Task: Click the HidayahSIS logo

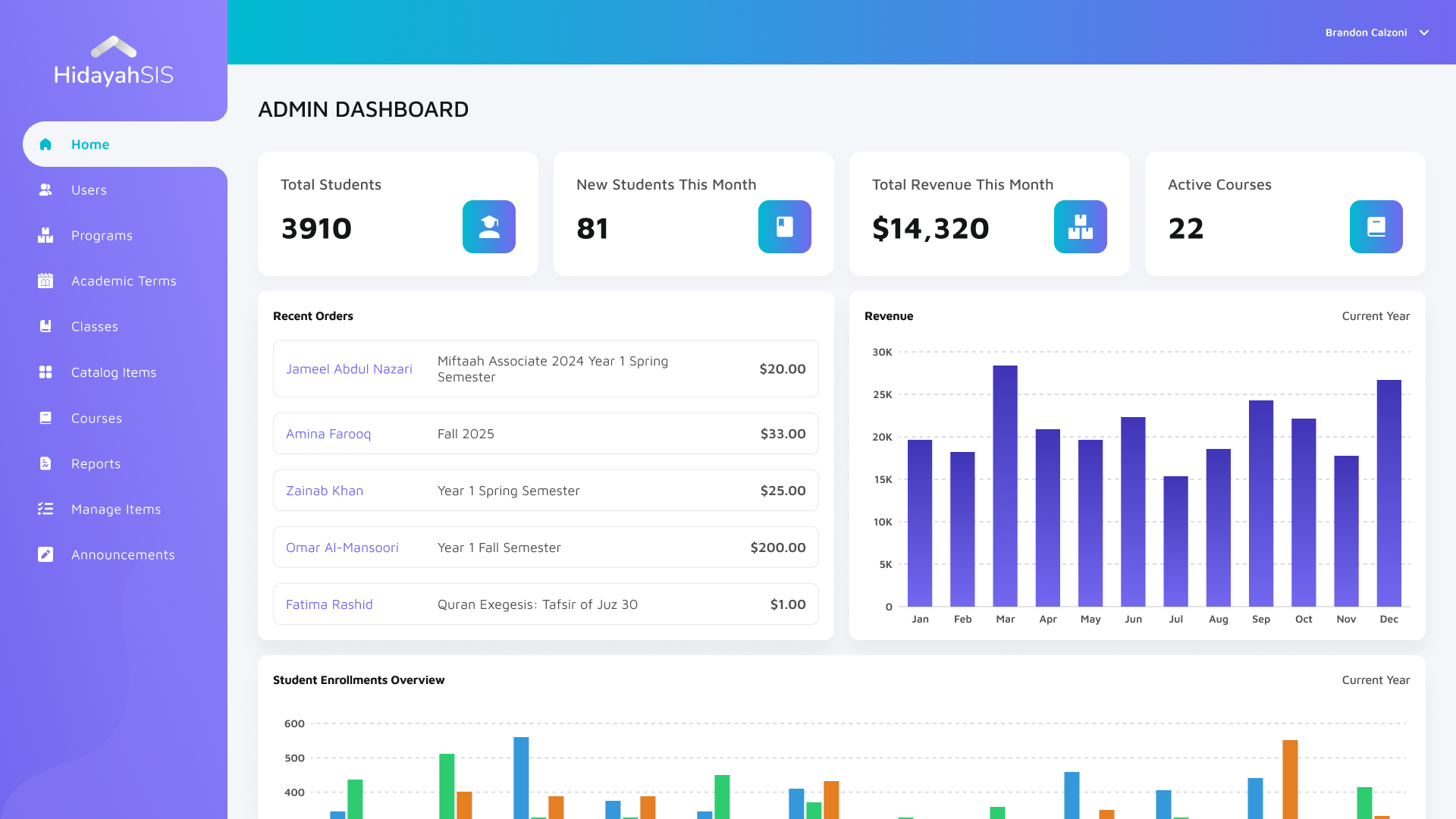Action: click(x=114, y=61)
